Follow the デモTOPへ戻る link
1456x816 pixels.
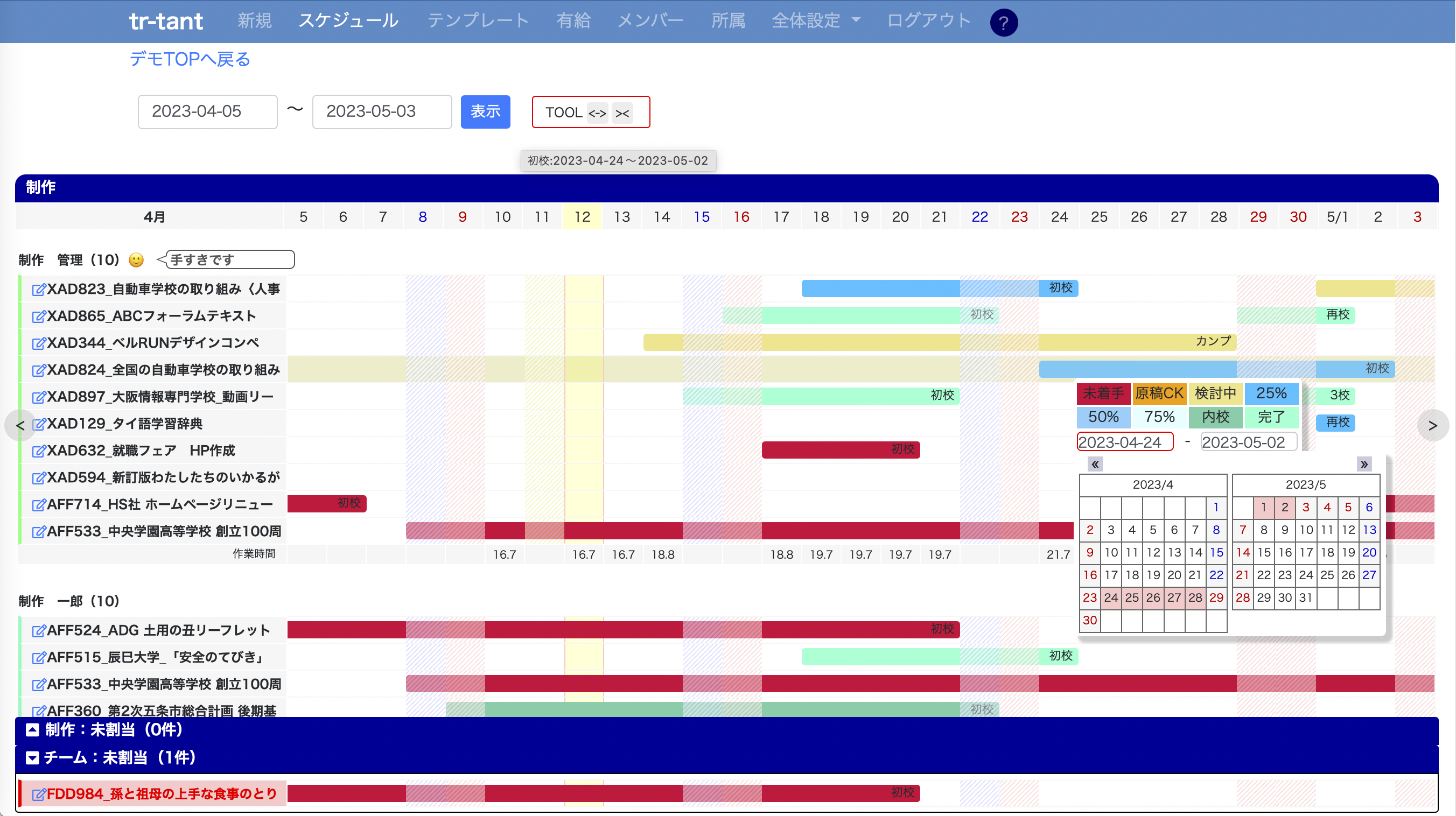190,59
